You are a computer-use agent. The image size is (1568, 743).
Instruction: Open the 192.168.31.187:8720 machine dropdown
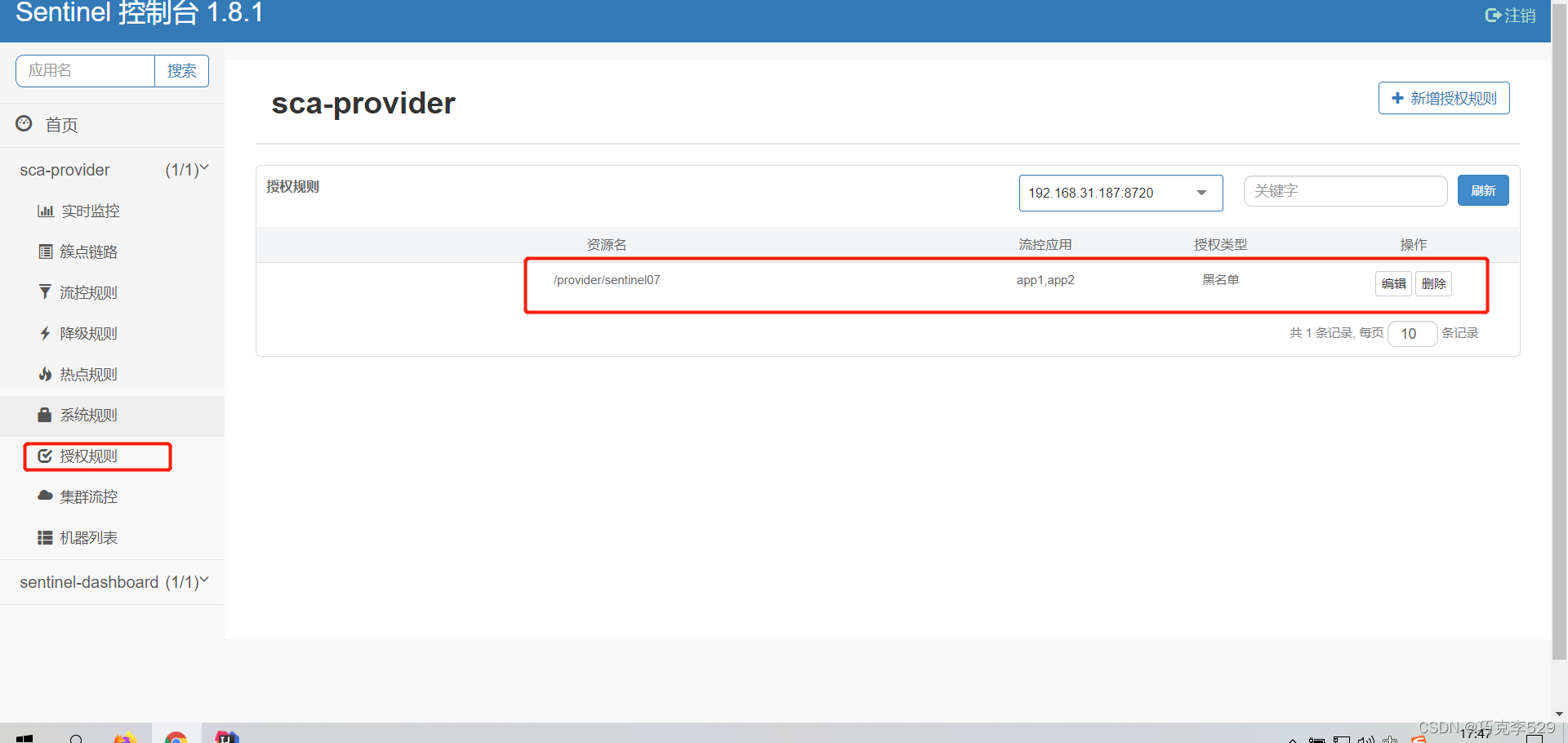pos(1120,193)
